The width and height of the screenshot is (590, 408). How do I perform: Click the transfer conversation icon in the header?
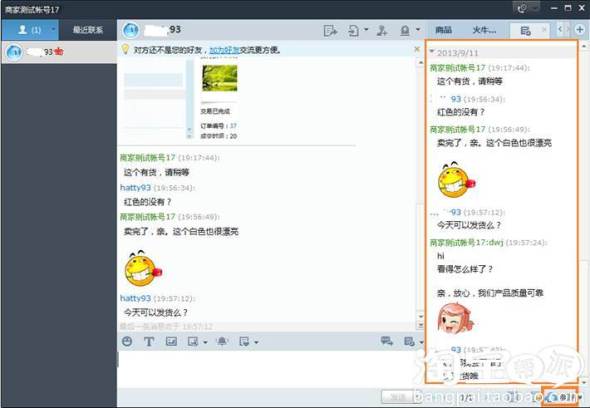point(330,30)
